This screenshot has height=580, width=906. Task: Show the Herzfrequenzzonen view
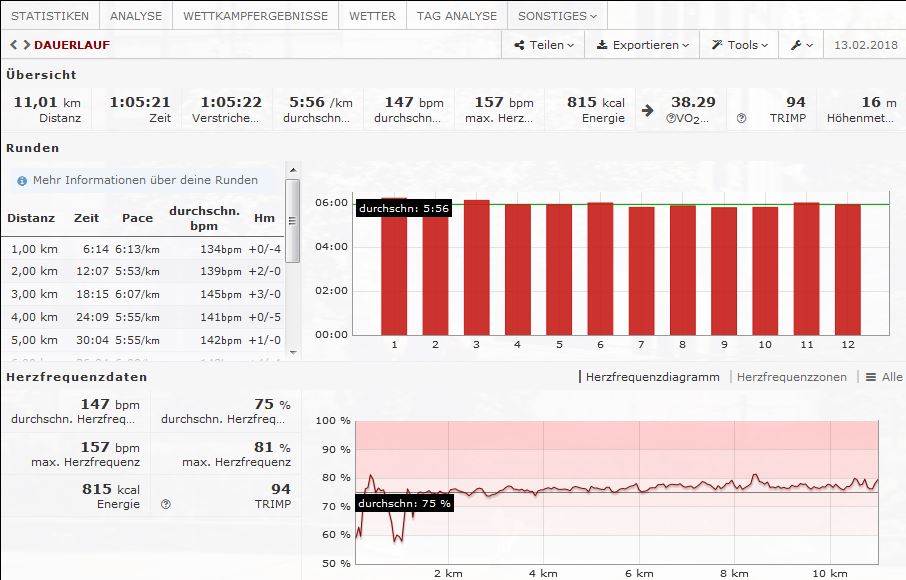click(x=791, y=377)
